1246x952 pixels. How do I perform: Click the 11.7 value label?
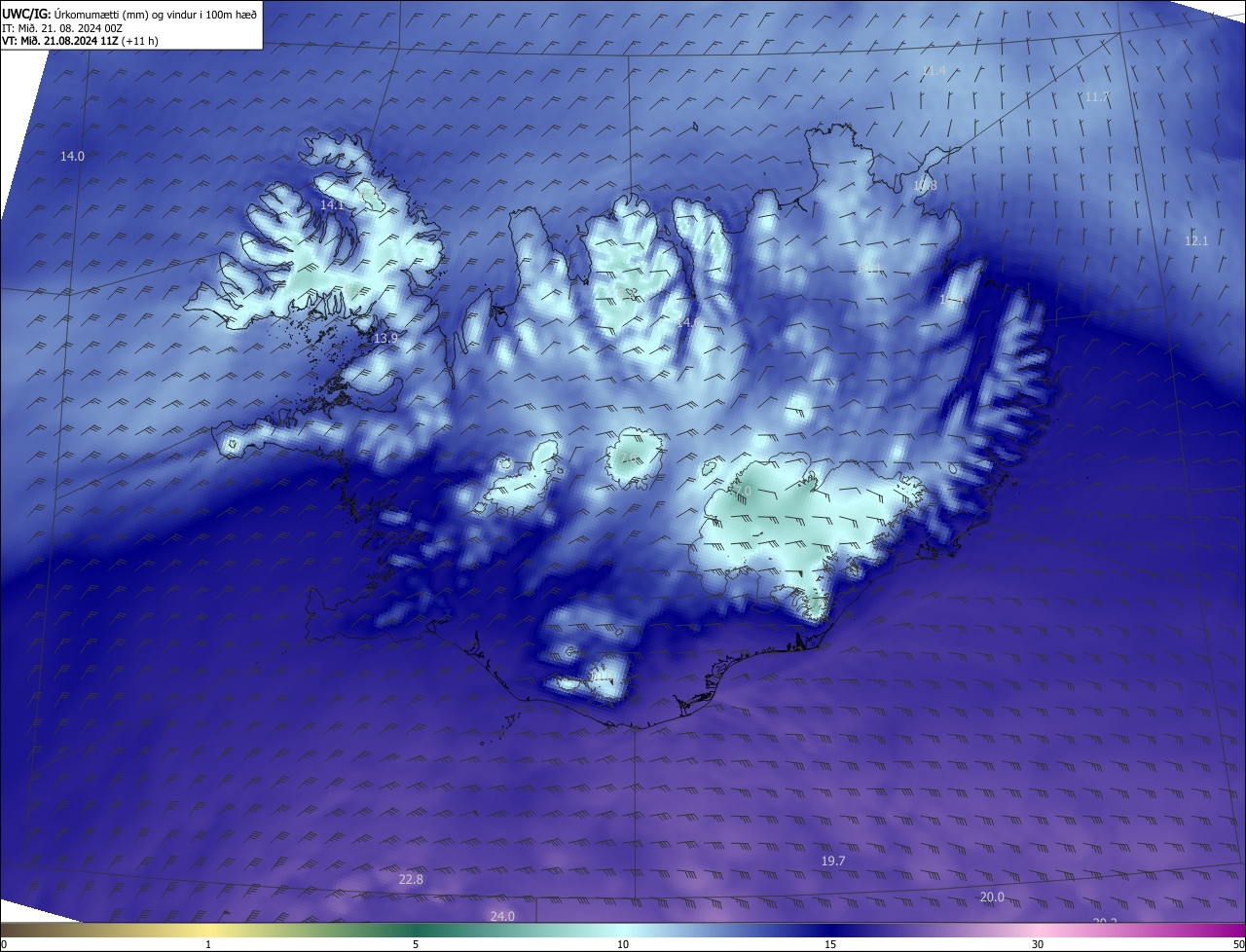(1097, 96)
